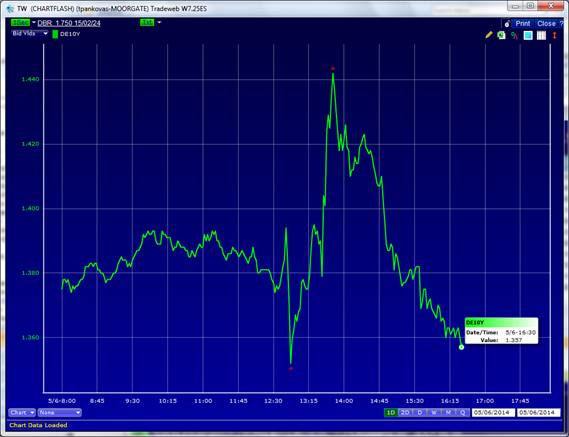Switch to the 2D time range
The image size is (569, 437).
coord(405,412)
